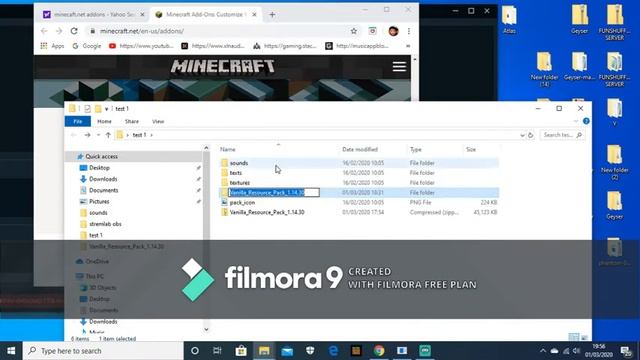Open the Apps bookmarks shortcut
The height and width of the screenshot is (360, 640).
tap(52, 46)
